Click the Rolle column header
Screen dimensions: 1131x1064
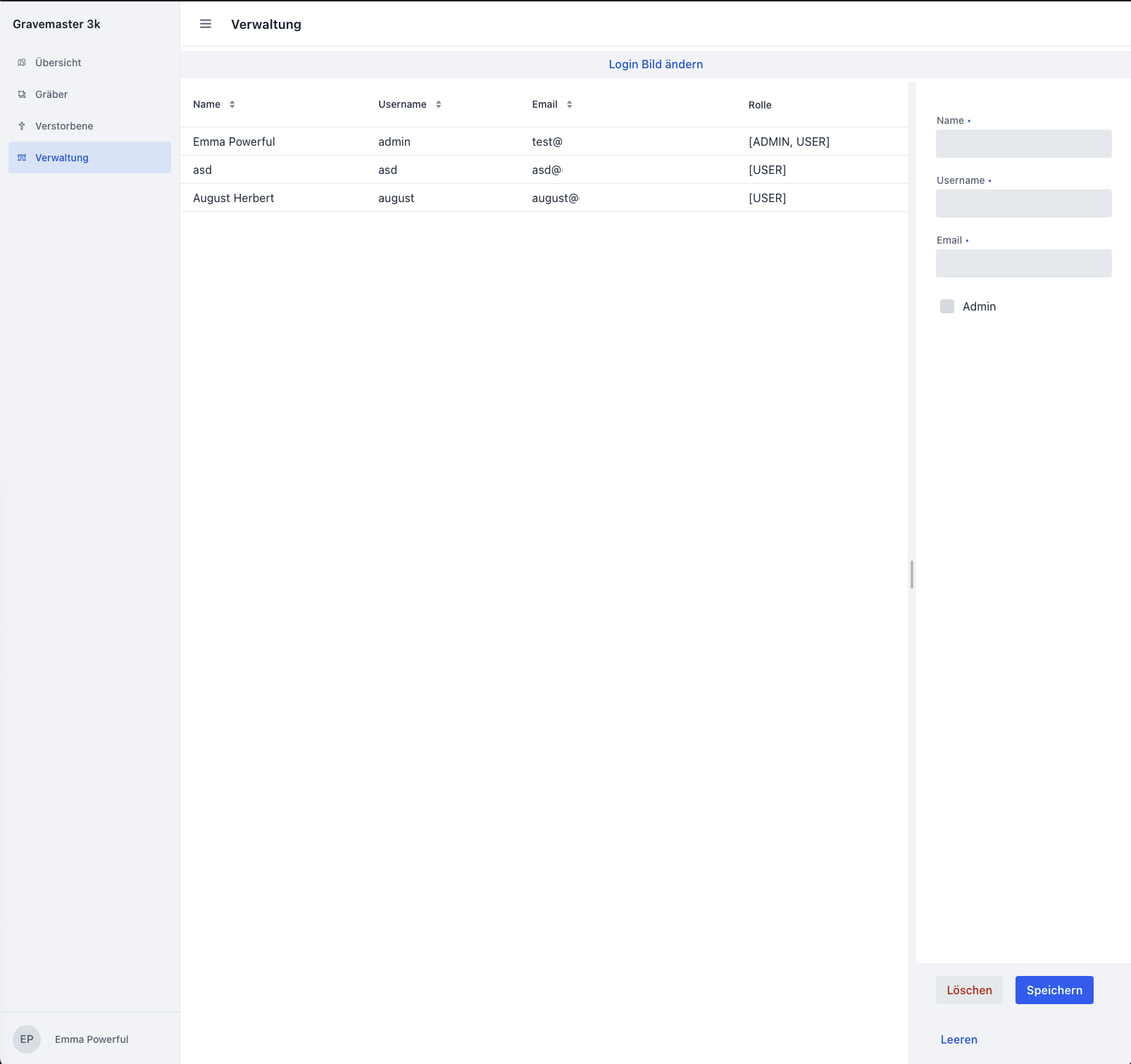pyautogui.click(x=760, y=105)
